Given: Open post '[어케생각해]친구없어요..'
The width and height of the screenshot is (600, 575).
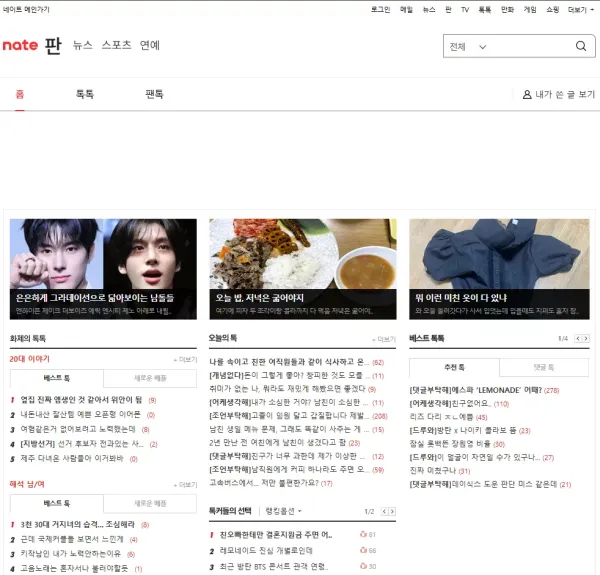Looking at the screenshot, I should tap(451, 404).
